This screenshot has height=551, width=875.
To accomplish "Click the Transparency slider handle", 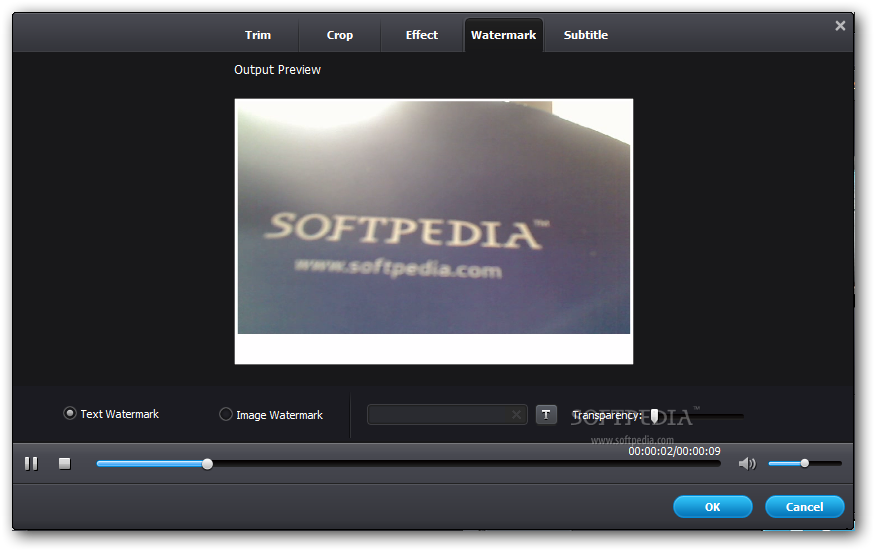I will pos(654,416).
